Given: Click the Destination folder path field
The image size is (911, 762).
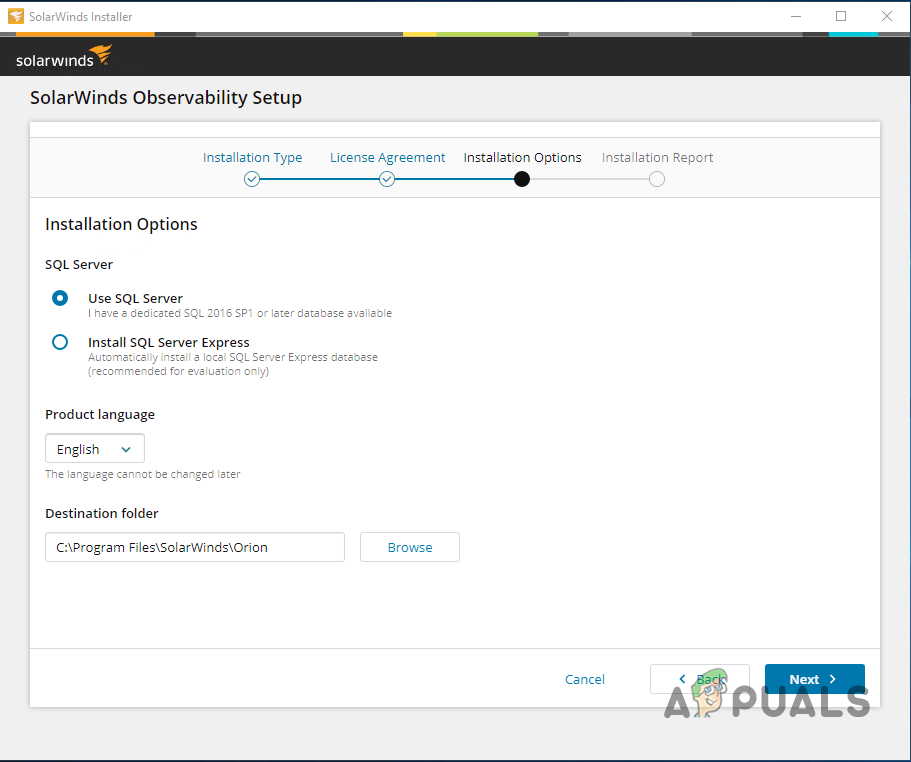Looking at the screenshot, I should (x=195, y=547).
